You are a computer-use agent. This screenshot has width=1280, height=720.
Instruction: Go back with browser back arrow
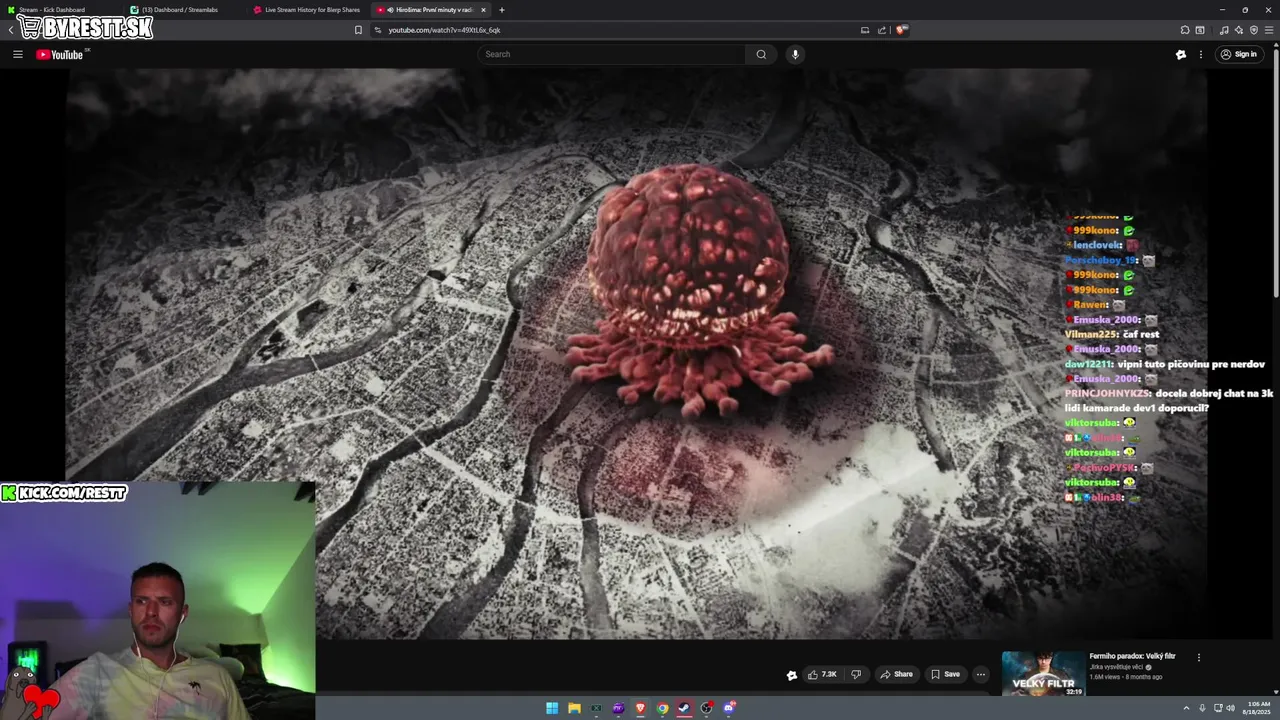click(x=11, y=30)
